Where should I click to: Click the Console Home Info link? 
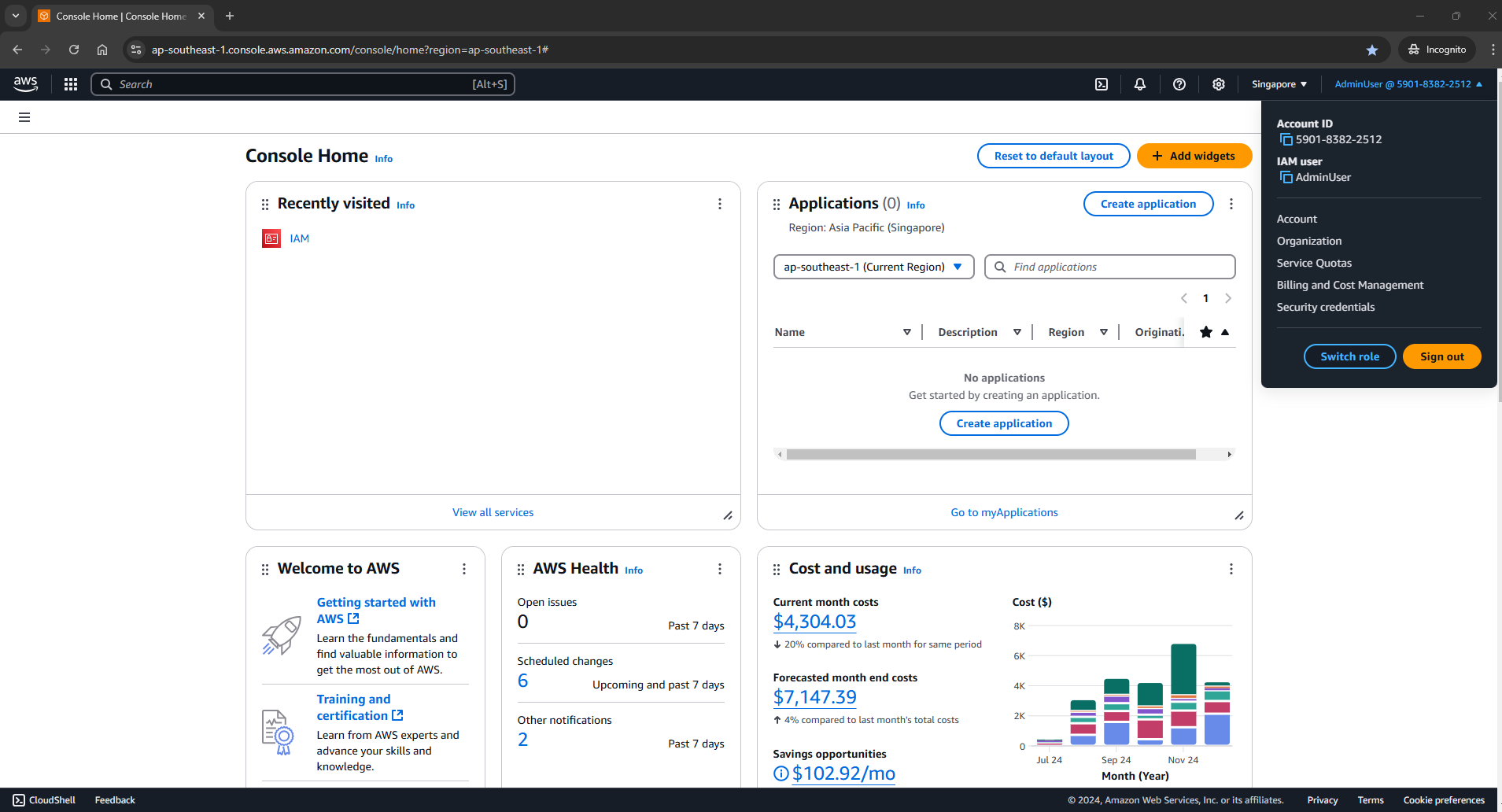coord(383,159)
